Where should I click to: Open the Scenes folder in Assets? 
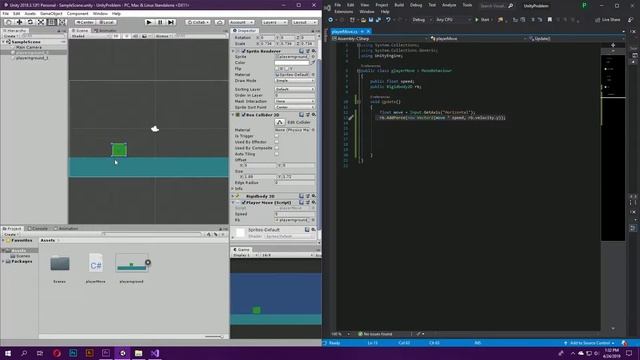(x=60, y=264)
